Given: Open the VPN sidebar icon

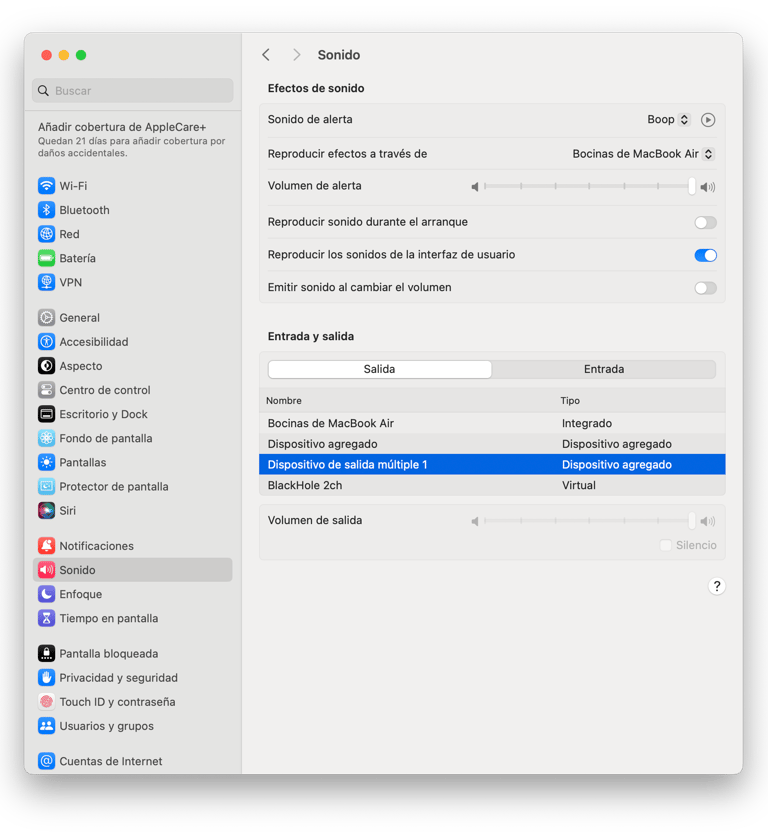Looking at the screenshot, I should pyautogui.click(x=46, y=282).
